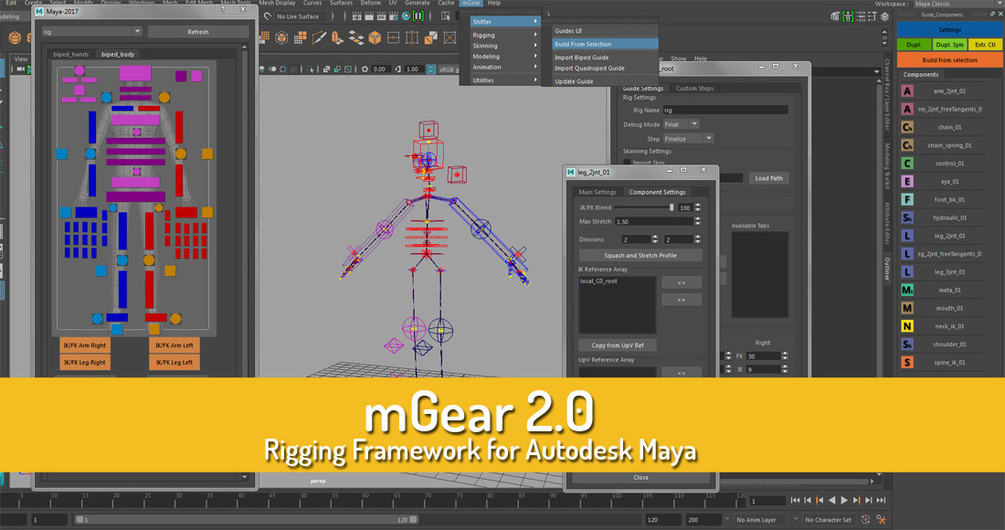
Task: Click the Load Path button
Action: coord(768,178)
